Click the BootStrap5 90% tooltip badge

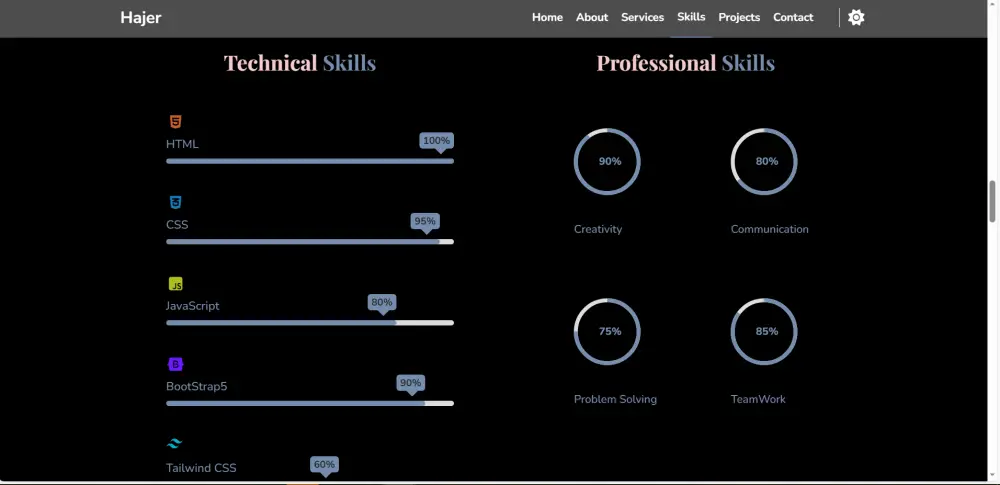(x=411, y=383)
